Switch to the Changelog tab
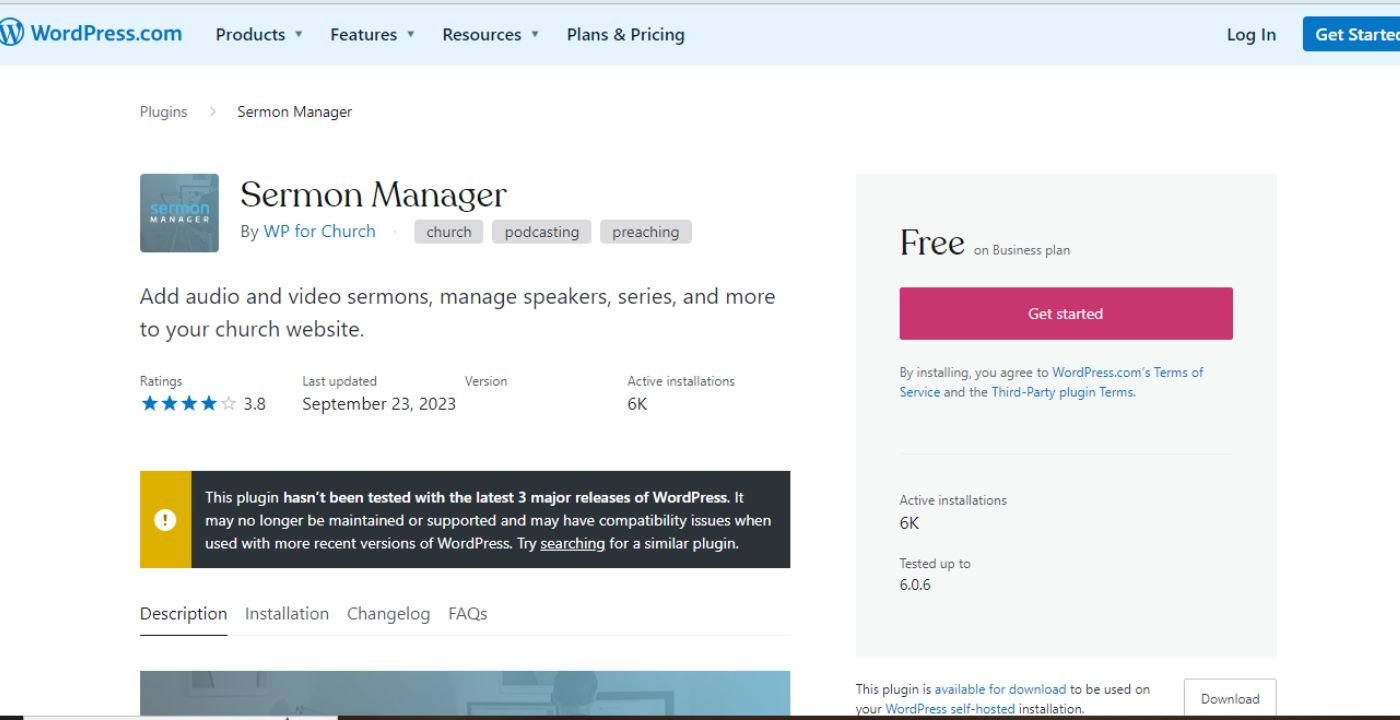Viewport: 1400px width, 720px height. point(388,614)
